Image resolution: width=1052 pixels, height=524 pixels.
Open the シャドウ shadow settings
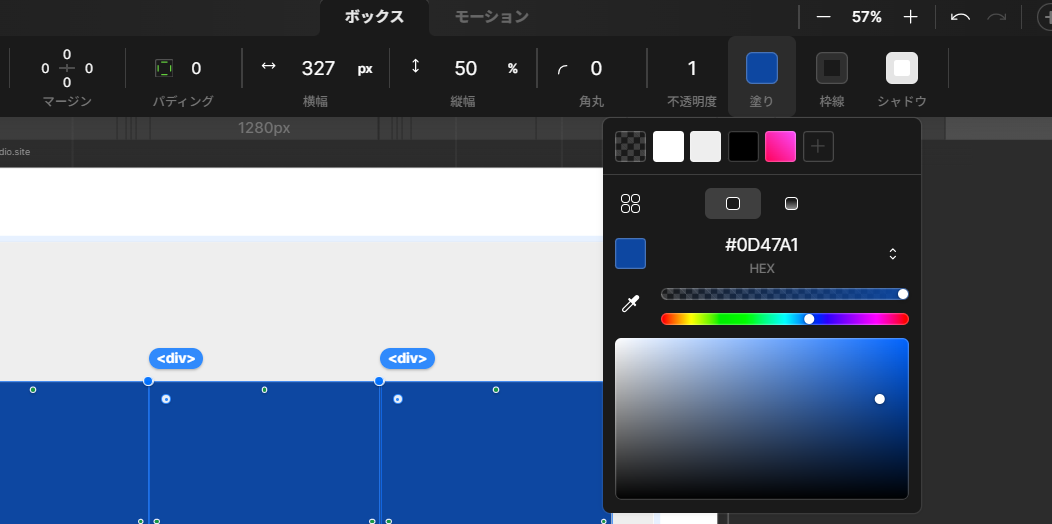pos(902,68)
